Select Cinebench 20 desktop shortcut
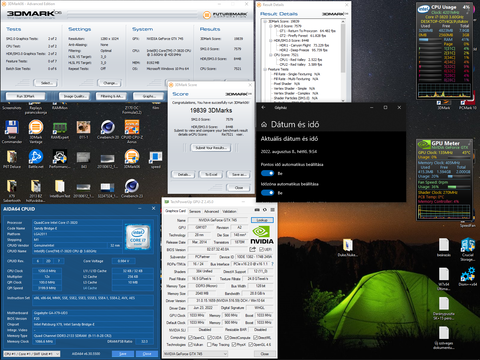 tap(108, 130)
